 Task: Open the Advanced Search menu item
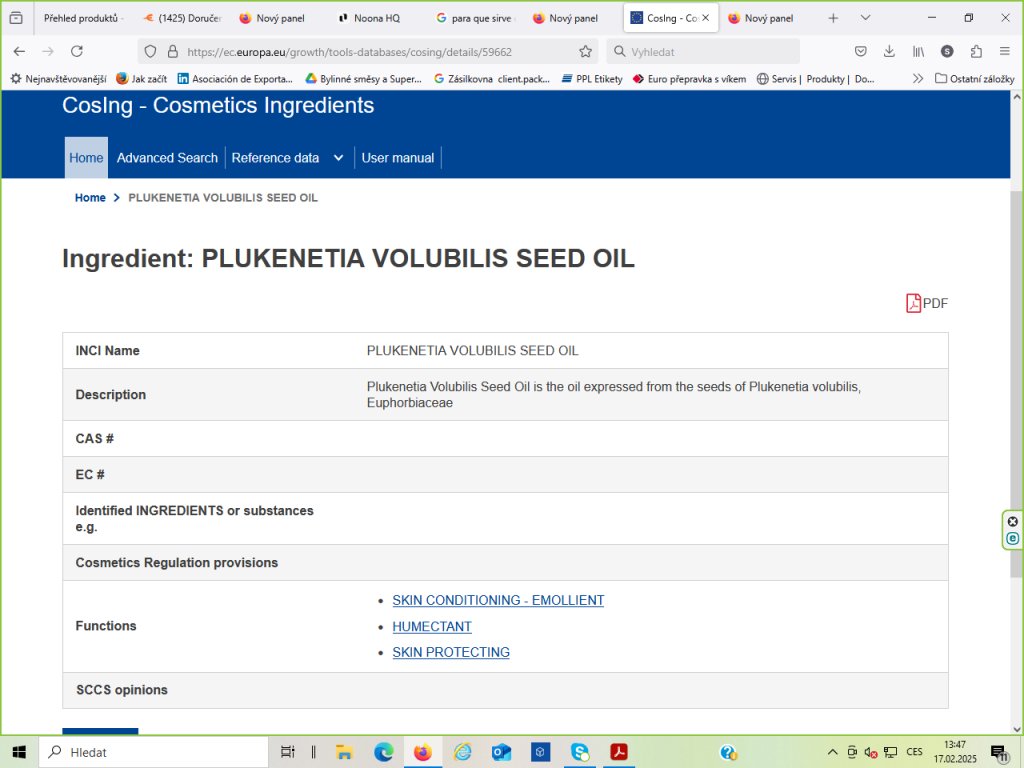point(167,158)
